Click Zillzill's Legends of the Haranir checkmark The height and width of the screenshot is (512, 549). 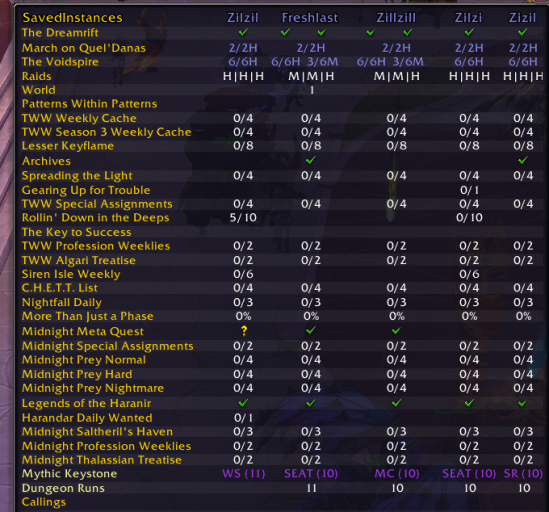coord(396,403)
